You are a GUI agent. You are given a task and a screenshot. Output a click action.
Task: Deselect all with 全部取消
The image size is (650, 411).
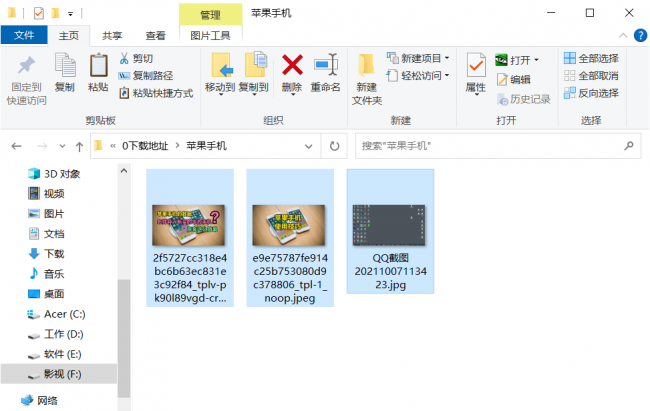click(x=592, y=75)
